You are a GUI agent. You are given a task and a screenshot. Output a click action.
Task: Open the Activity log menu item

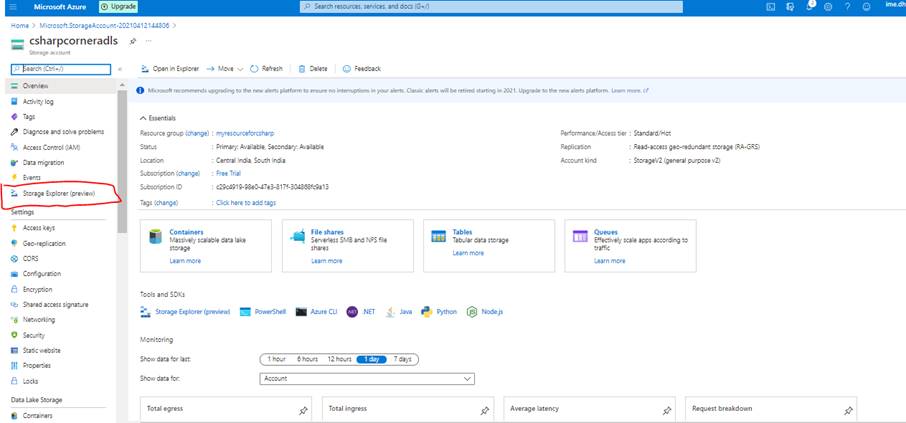point(38,101)
